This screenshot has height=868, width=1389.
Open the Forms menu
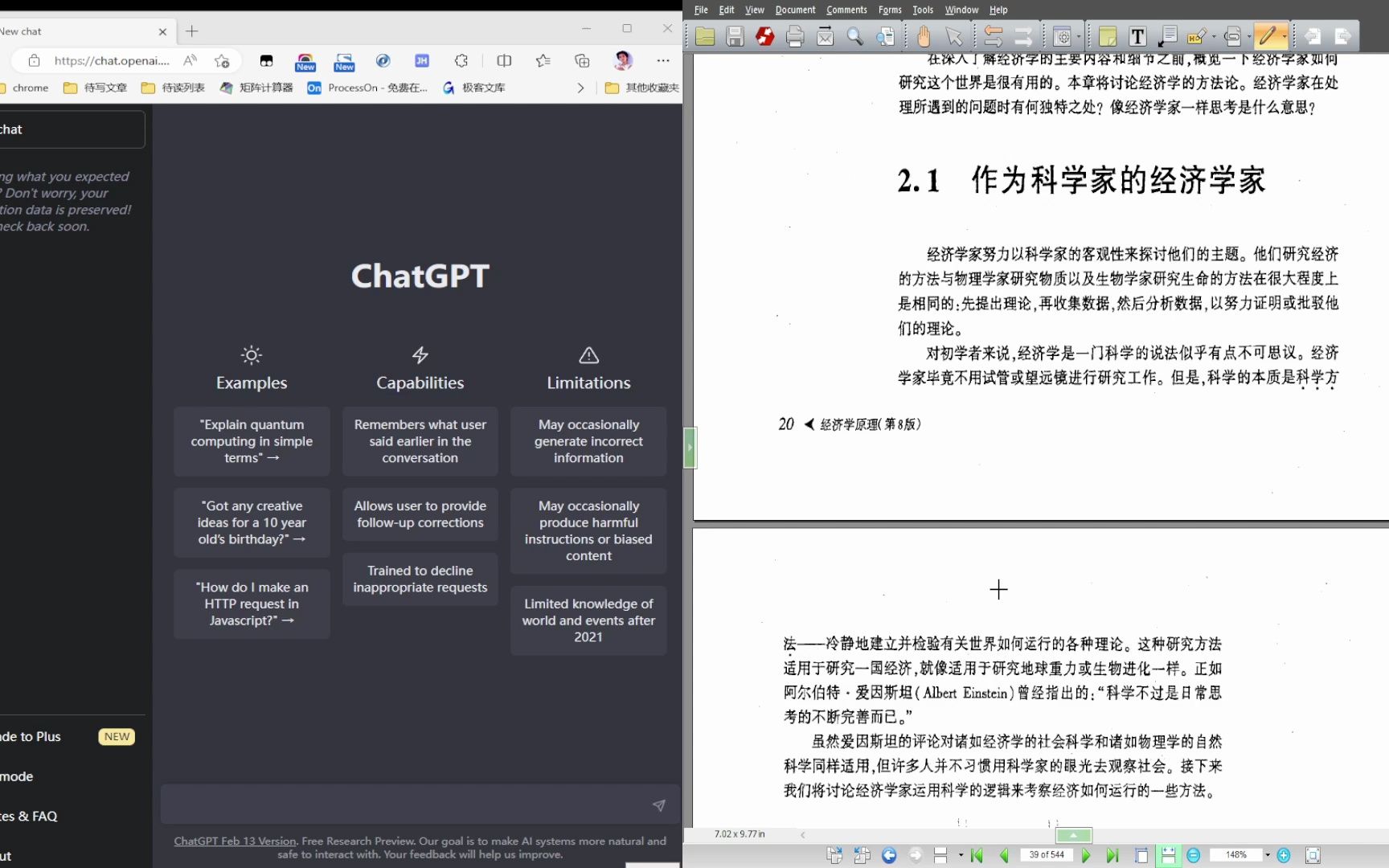pos(890,10)
